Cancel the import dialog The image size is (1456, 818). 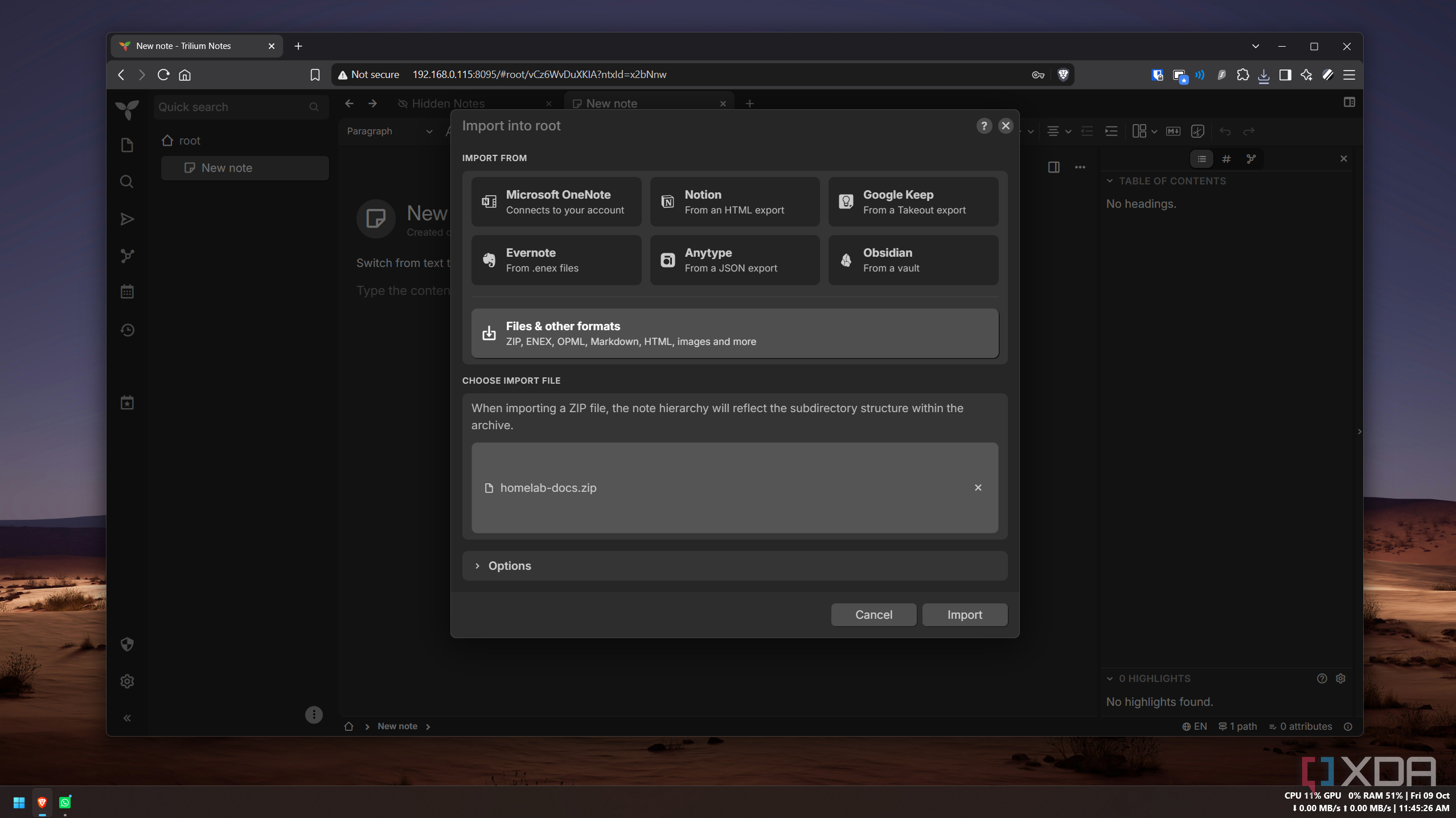(x=873, y=615)
